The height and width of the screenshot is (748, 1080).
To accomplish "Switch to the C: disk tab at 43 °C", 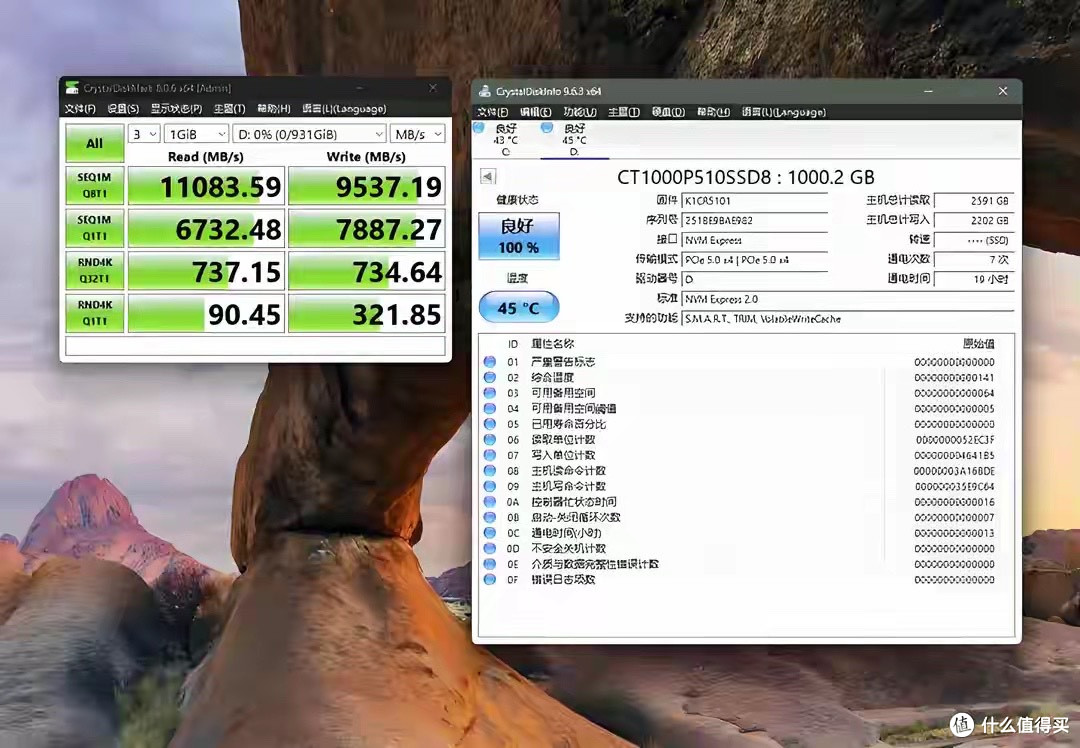I will click(x=506, y=140).
